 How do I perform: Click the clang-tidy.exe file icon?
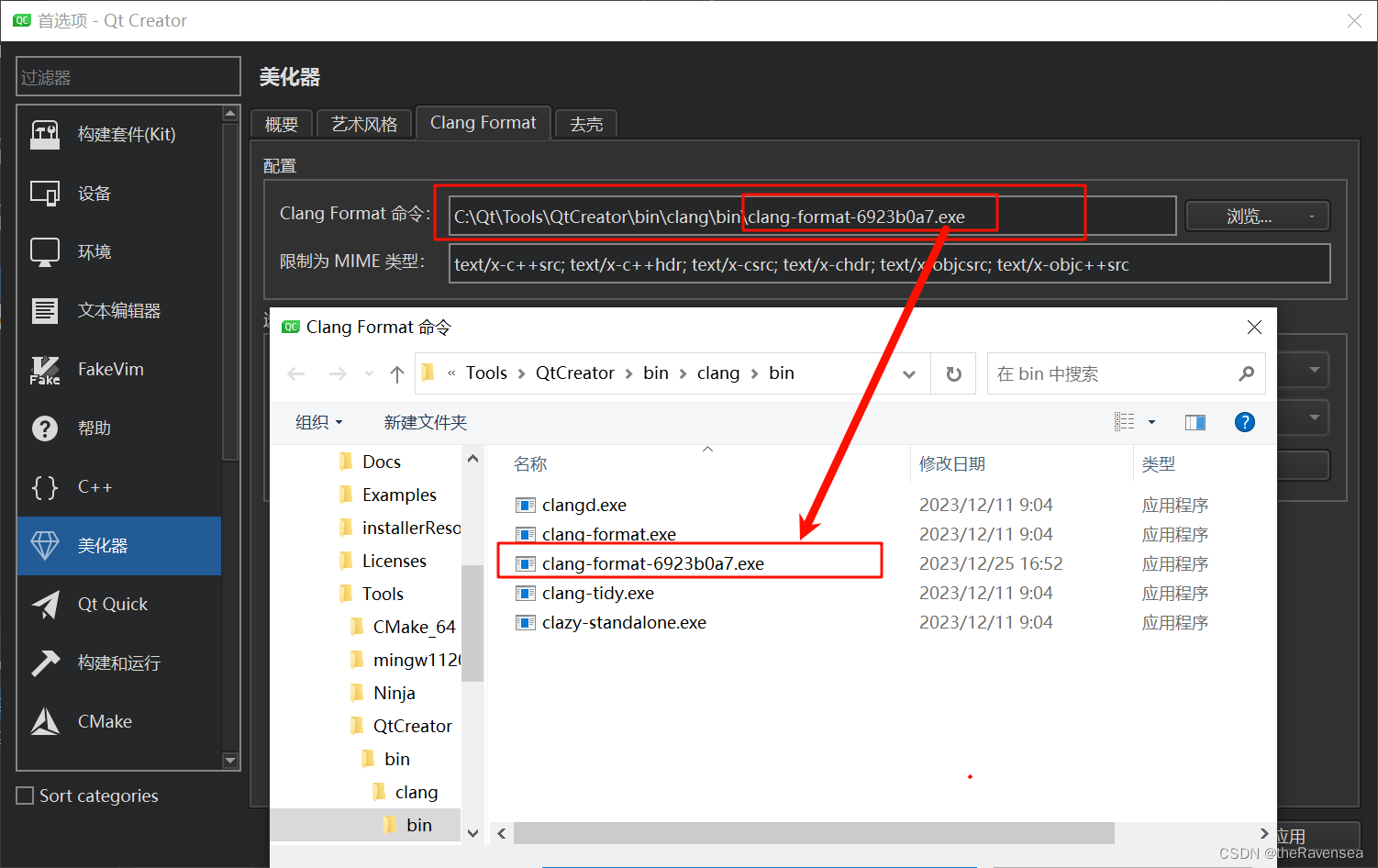[526, 594]
